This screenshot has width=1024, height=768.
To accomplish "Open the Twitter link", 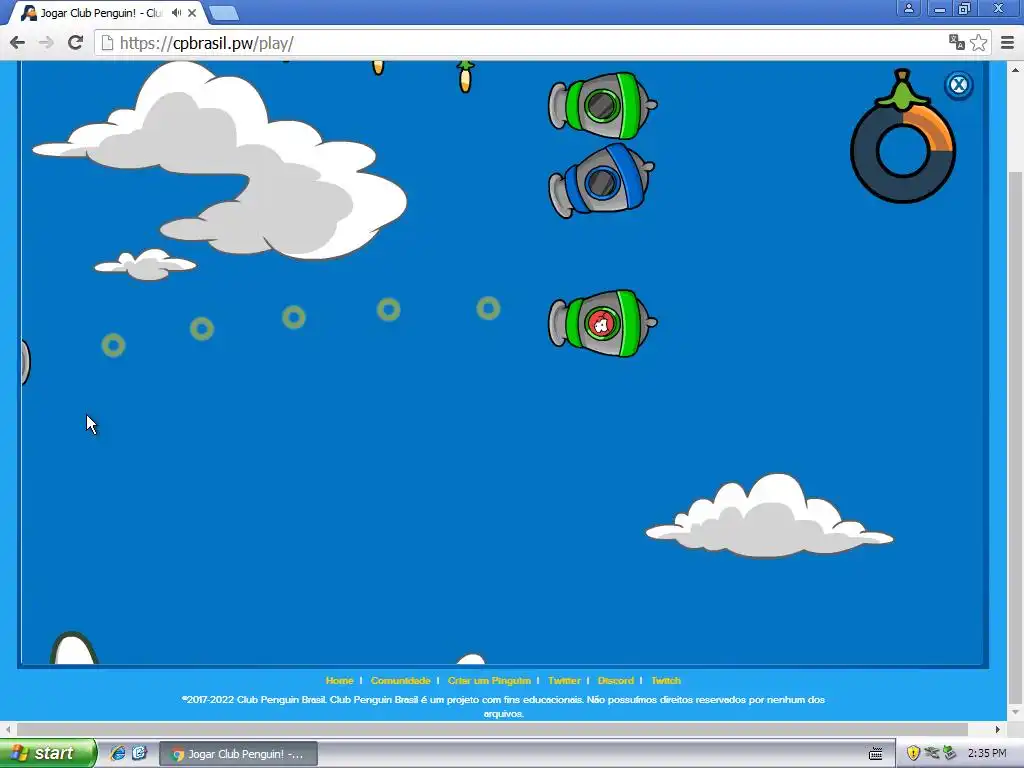I will (564, 680).
